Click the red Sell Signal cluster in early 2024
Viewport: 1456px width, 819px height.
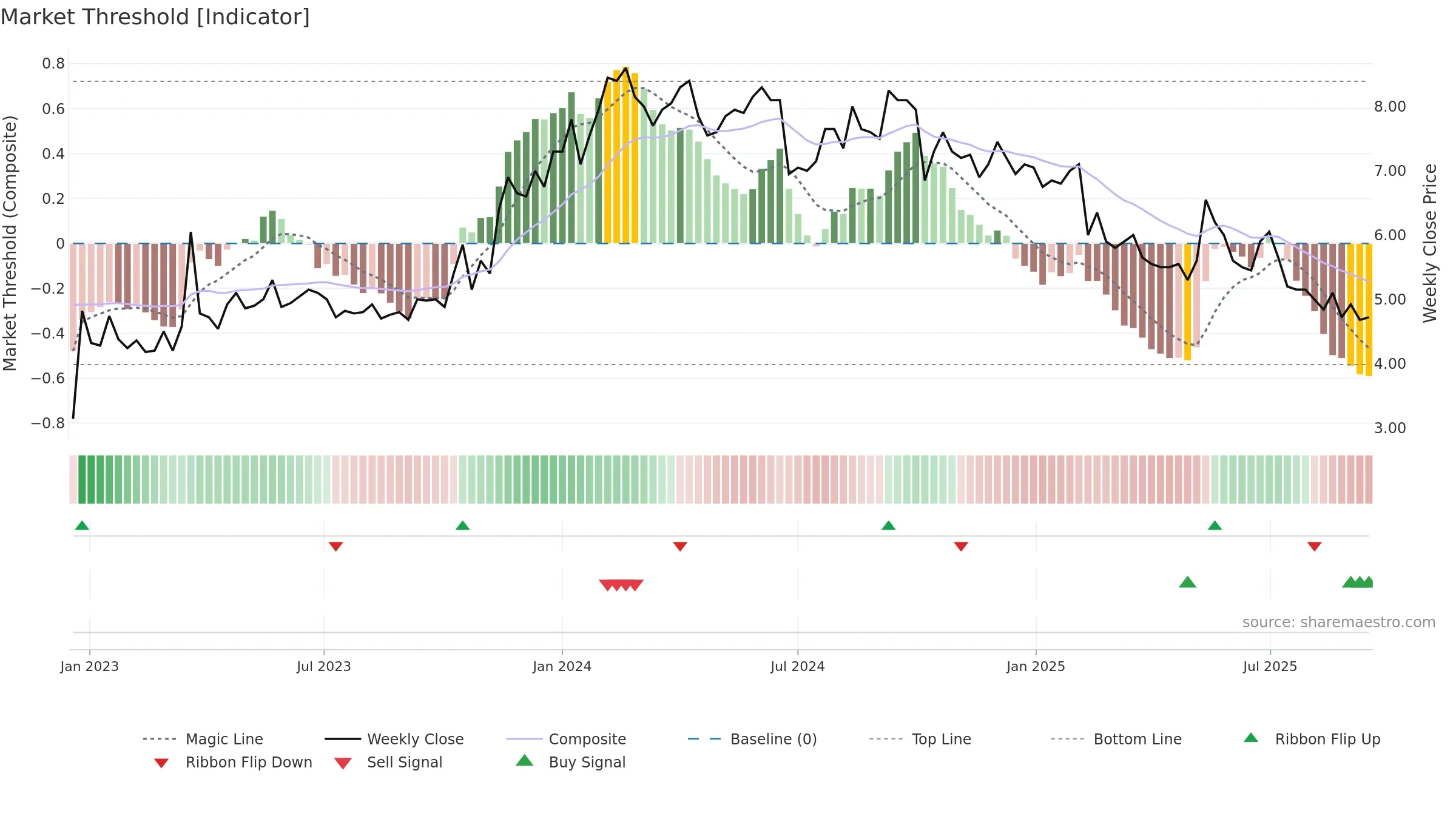621,585
